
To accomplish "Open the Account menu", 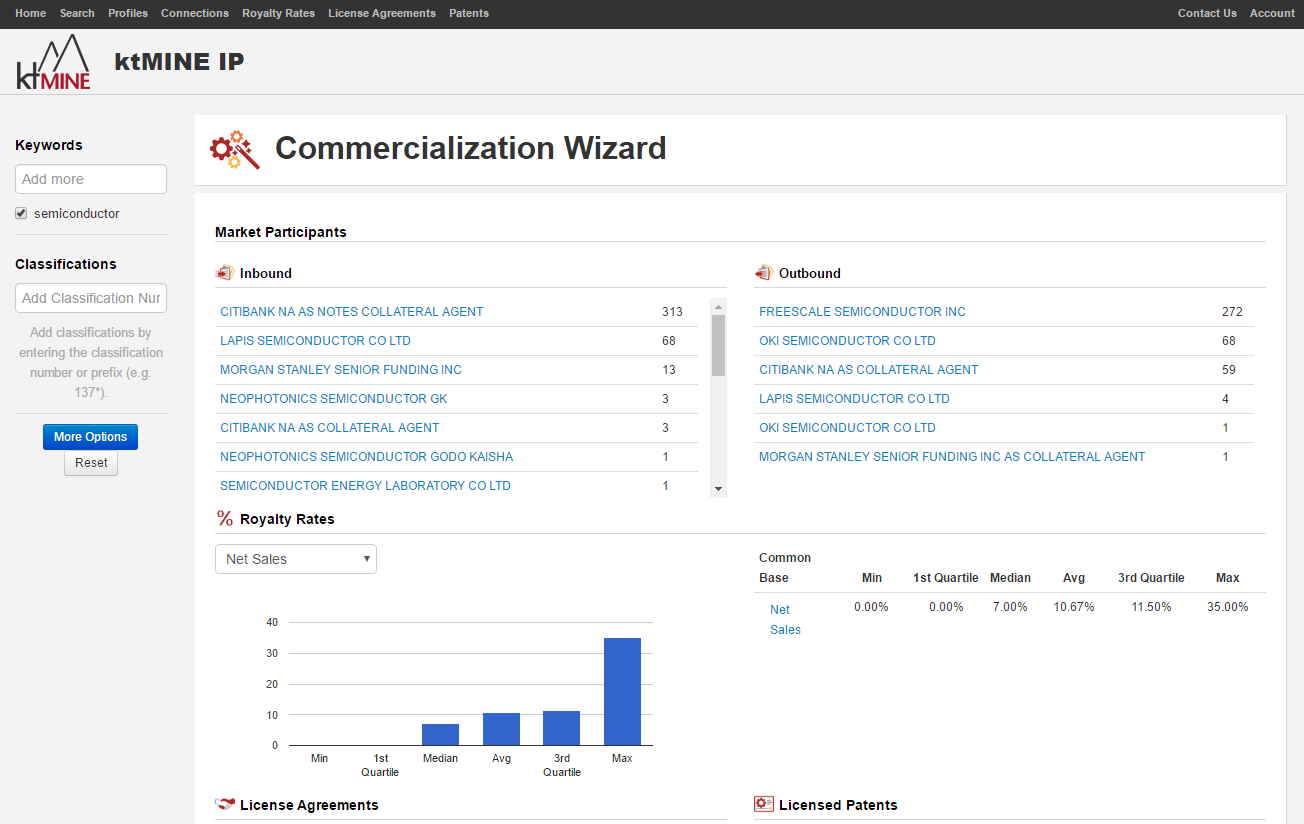I will (1272, 13).
